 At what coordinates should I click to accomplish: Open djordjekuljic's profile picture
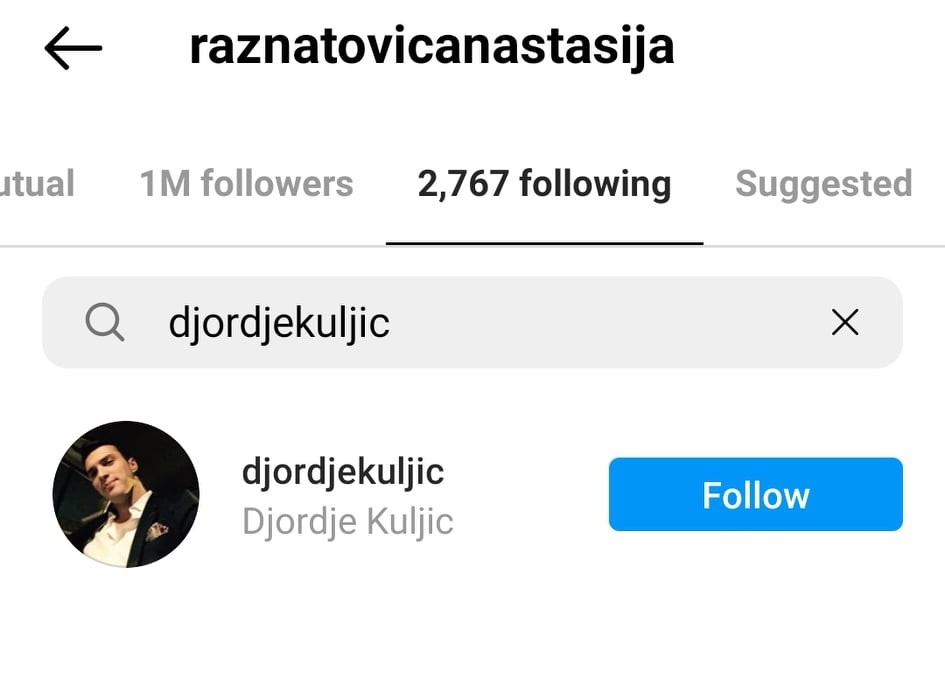pyautogui.click(x=126, y=494)
